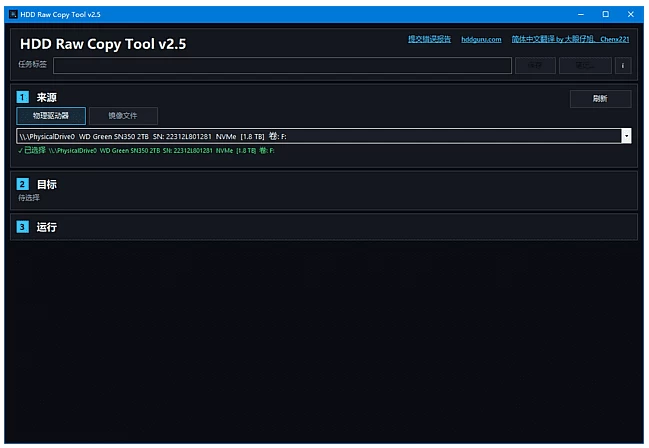Click the step 1 number badge
The width and height of the screenshot is (649, 448).
coord(23,98)
